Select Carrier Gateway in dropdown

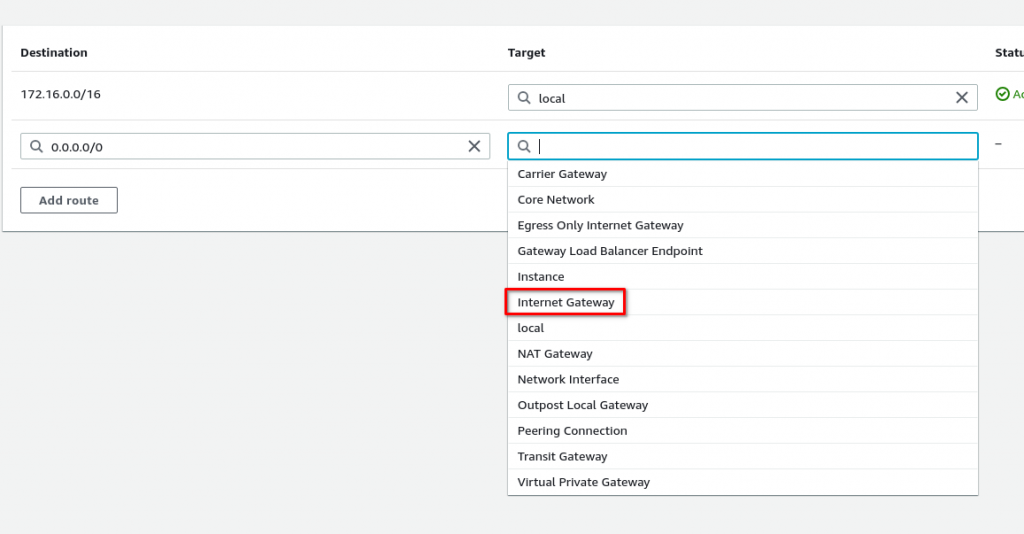(x=562, y=174)
